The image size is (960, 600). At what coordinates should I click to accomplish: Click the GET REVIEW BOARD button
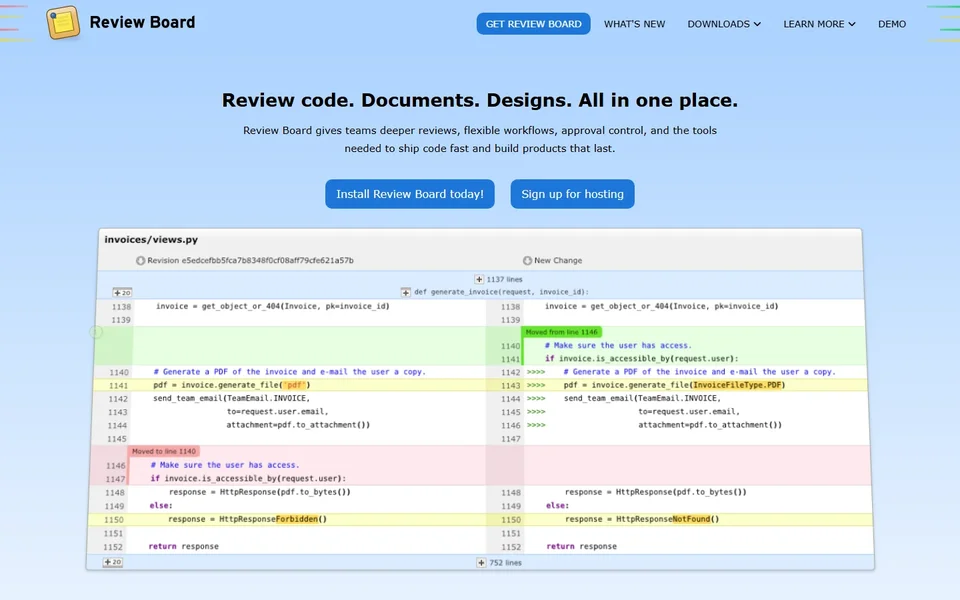point(533,24)
